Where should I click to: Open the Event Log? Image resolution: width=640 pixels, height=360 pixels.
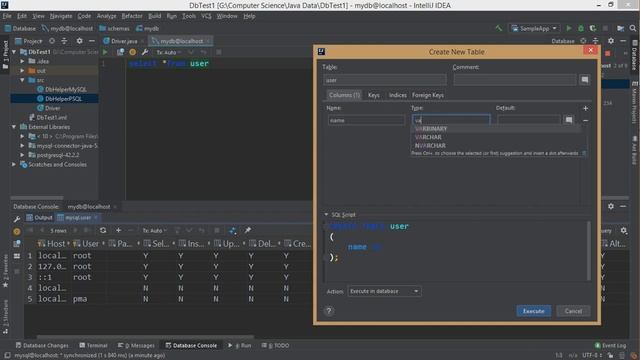610,345
